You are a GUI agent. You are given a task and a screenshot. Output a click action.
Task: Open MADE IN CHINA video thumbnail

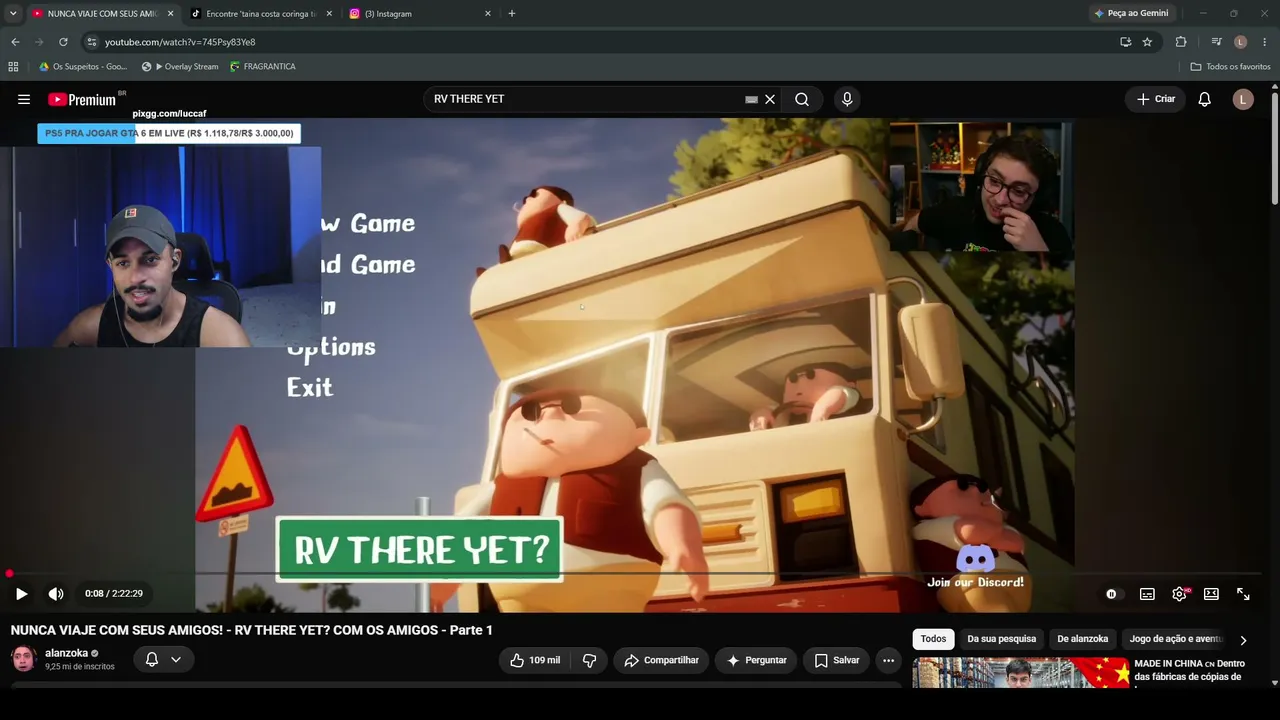(x=1021, y=673)
